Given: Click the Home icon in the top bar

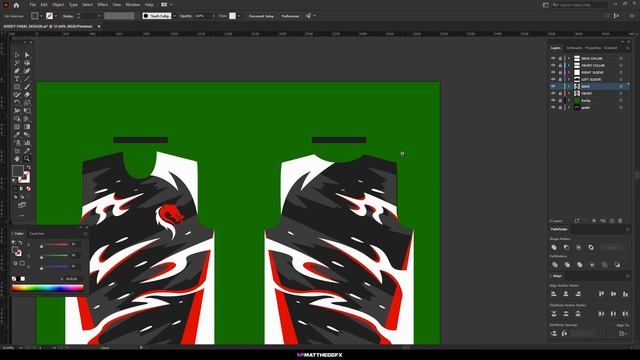Looking at the screenshot, I should coord(16,5).
